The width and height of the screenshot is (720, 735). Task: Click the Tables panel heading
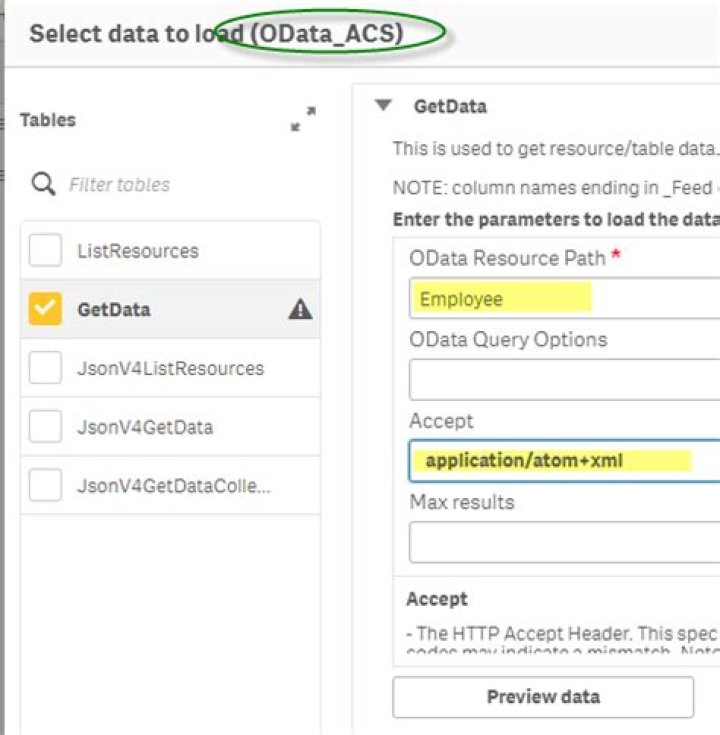click(x=48, y=120)
